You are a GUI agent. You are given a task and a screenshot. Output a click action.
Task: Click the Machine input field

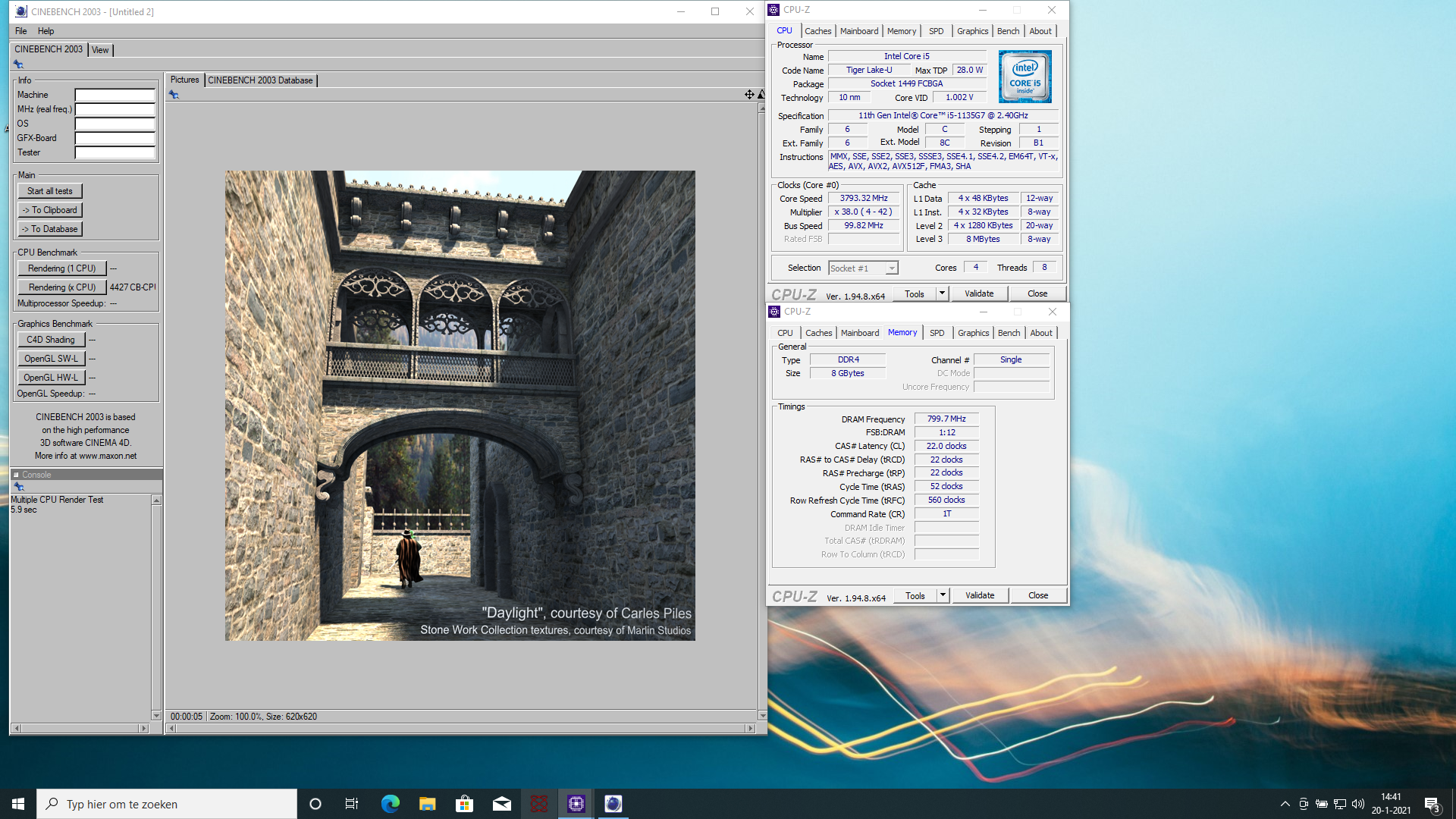pyautogui.click(x=115, y=95)
